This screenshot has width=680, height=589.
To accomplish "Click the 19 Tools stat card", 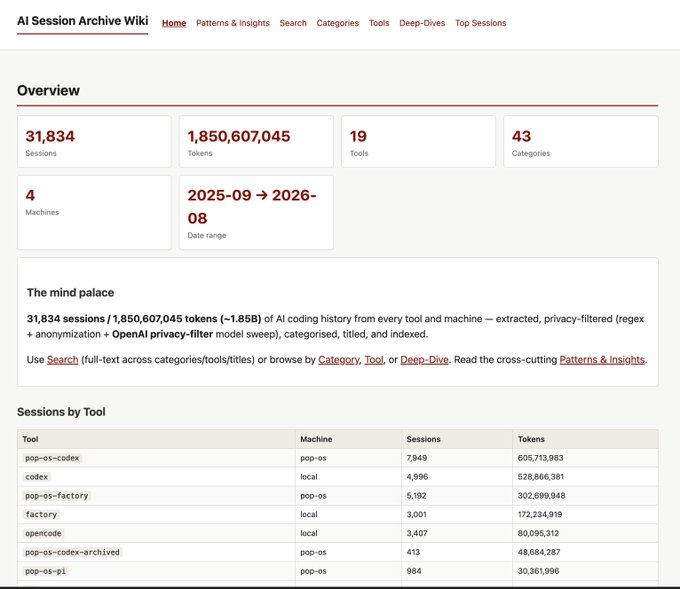I will pyautogui.click(x=418, y=141).
